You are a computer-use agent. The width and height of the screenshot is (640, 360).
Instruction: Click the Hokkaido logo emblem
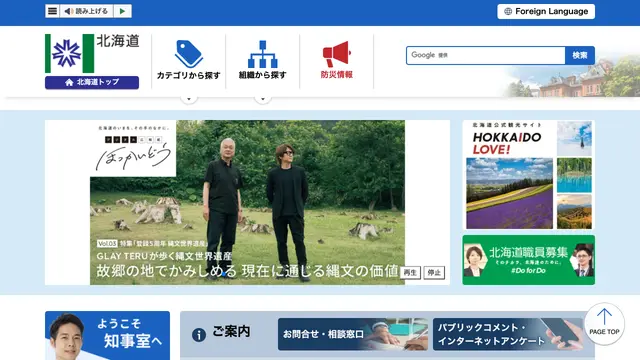[x=69, y=53]
